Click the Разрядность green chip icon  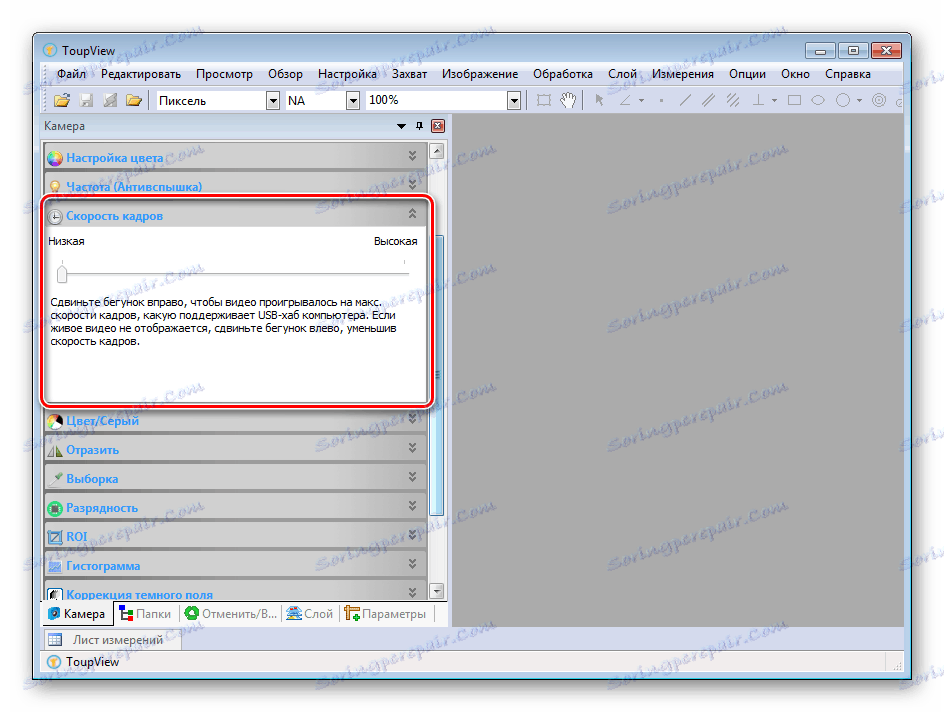(x=55, y=509)
